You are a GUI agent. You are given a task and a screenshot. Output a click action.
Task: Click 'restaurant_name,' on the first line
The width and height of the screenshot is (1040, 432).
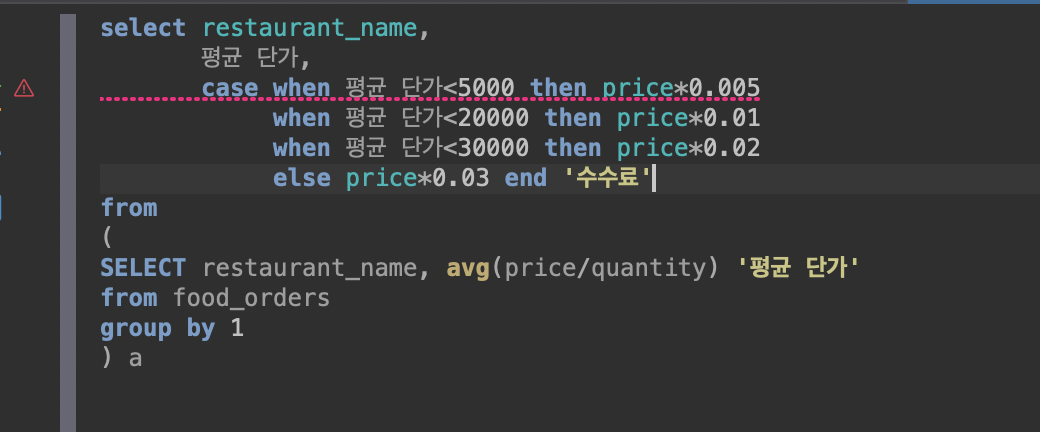coord(317,29)
